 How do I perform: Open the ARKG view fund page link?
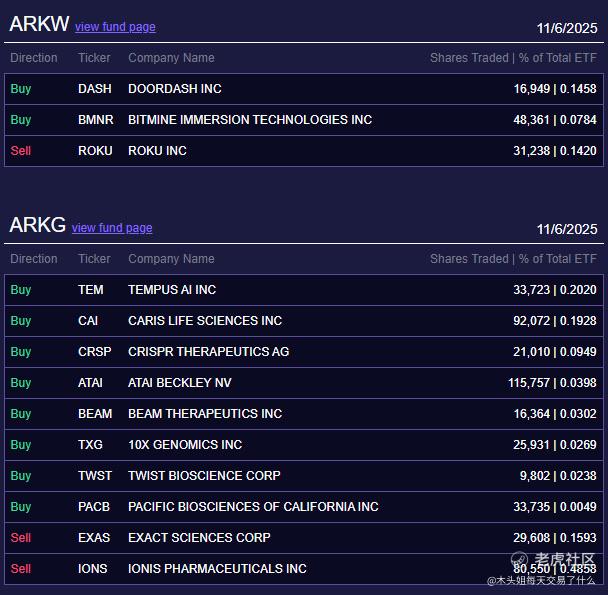[112, 228]
